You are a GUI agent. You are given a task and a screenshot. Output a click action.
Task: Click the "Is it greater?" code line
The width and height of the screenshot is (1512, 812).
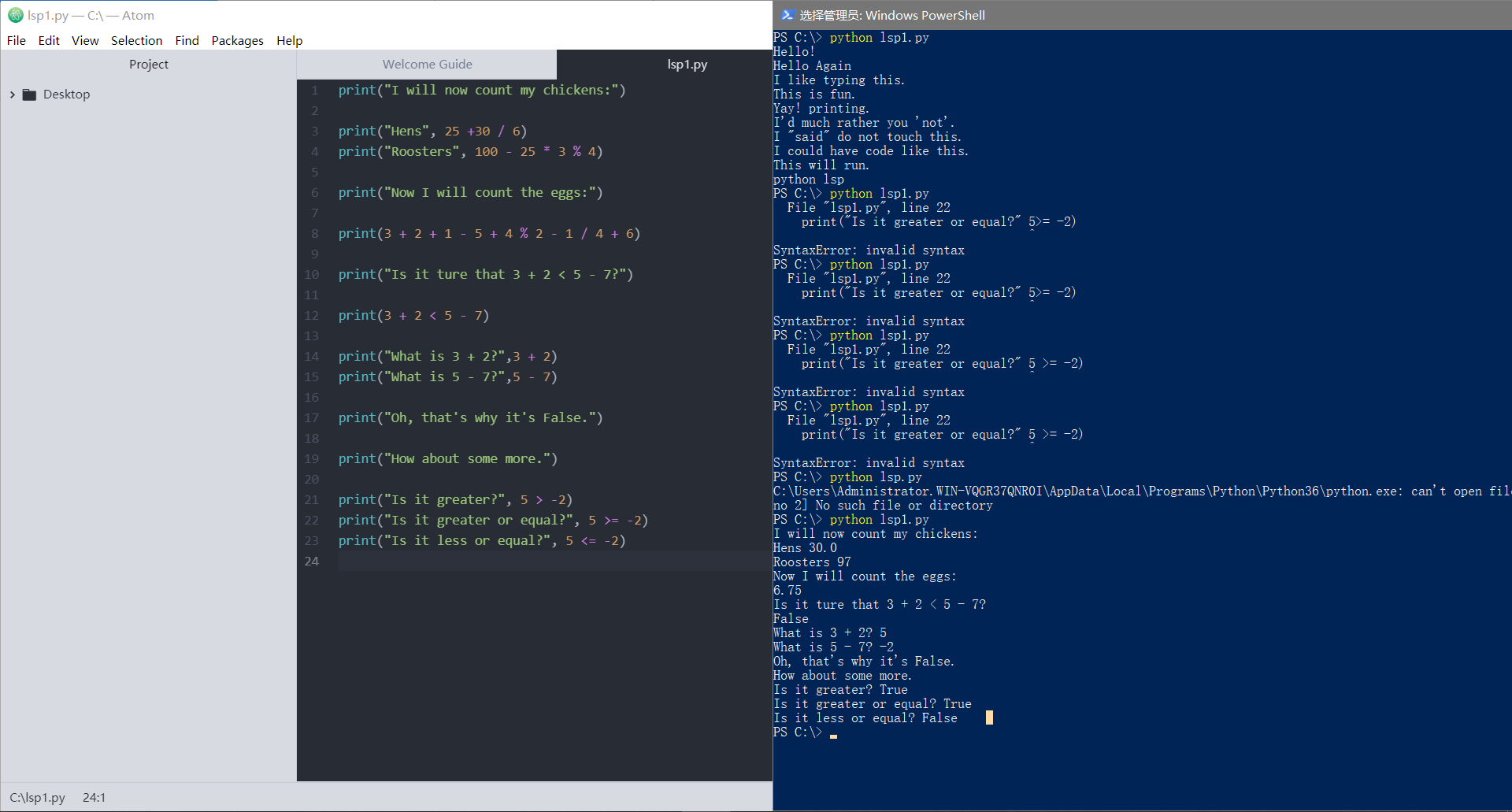click(455, 500)
